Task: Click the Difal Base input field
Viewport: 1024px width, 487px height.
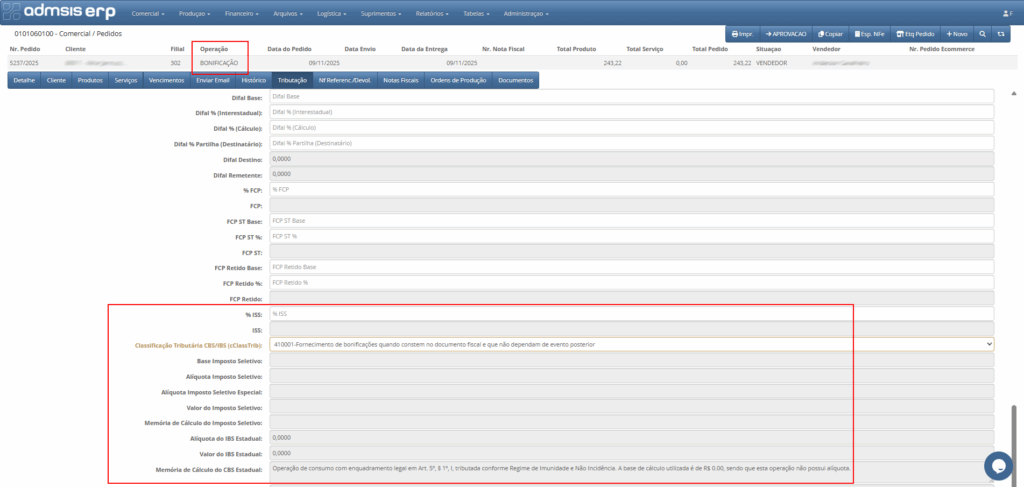Action: coord(631,96)
